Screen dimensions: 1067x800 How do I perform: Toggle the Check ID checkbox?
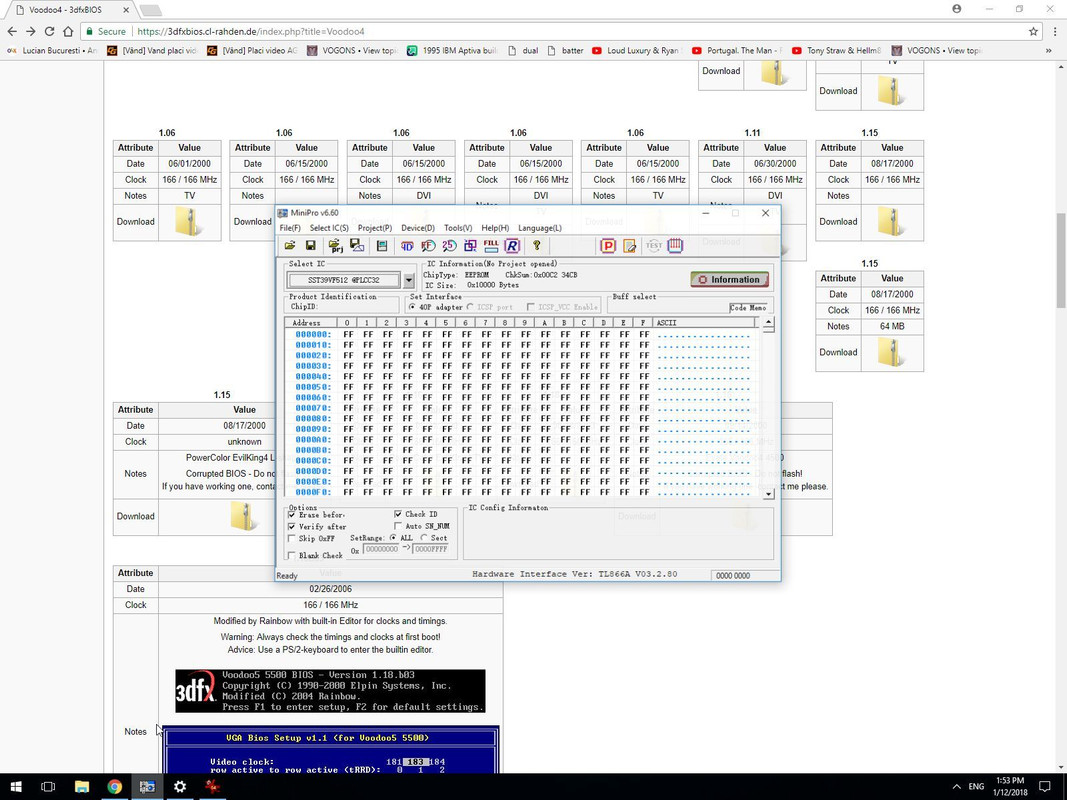click(398, 514)
